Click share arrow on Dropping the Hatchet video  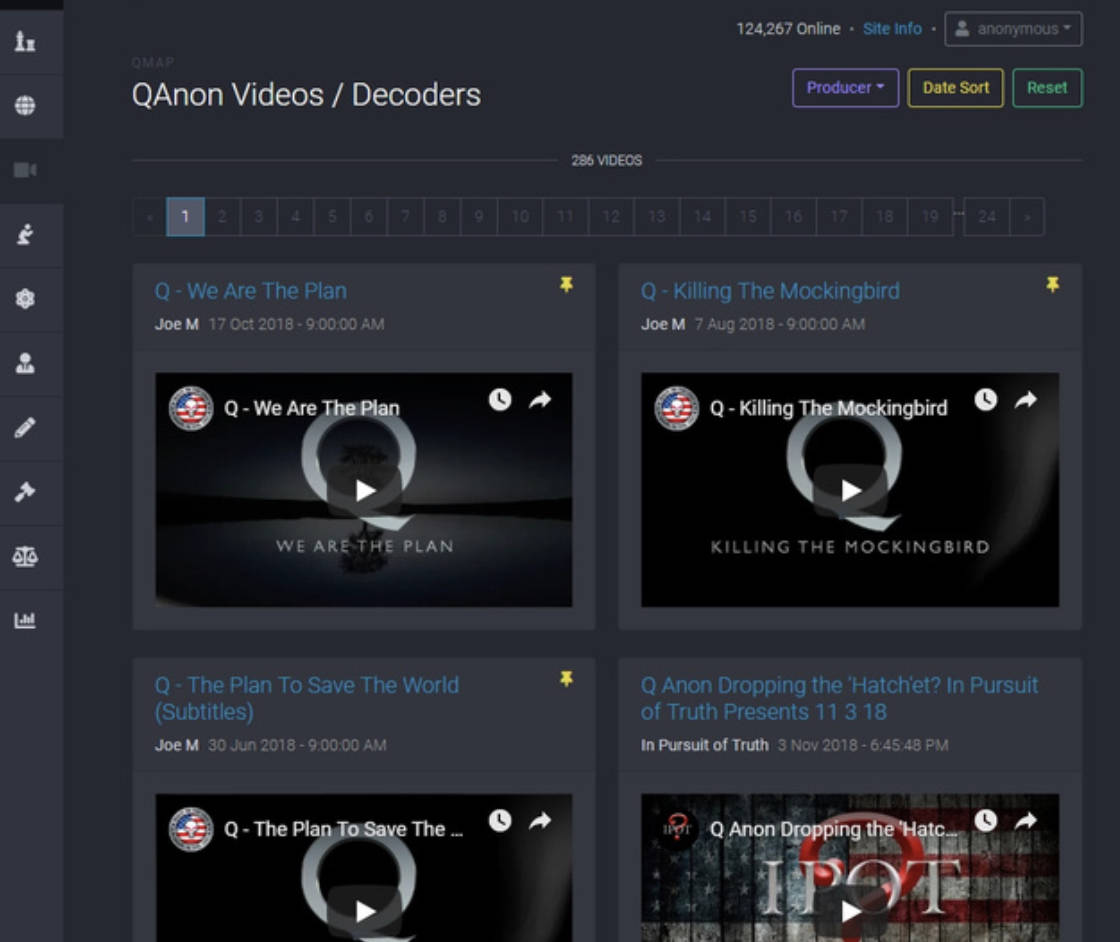point(1026,821)
